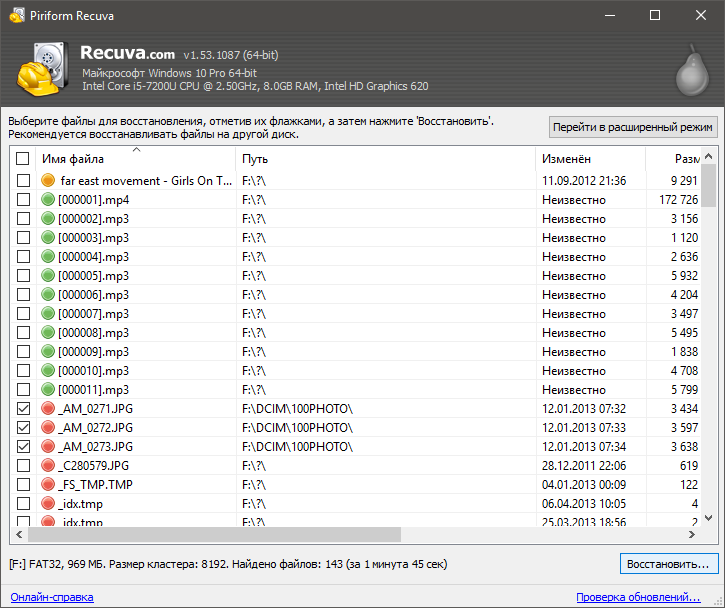Click the horizontal scrollbar right arrow
Viewport: 725px width, 608px height.
tap(692, 534)
